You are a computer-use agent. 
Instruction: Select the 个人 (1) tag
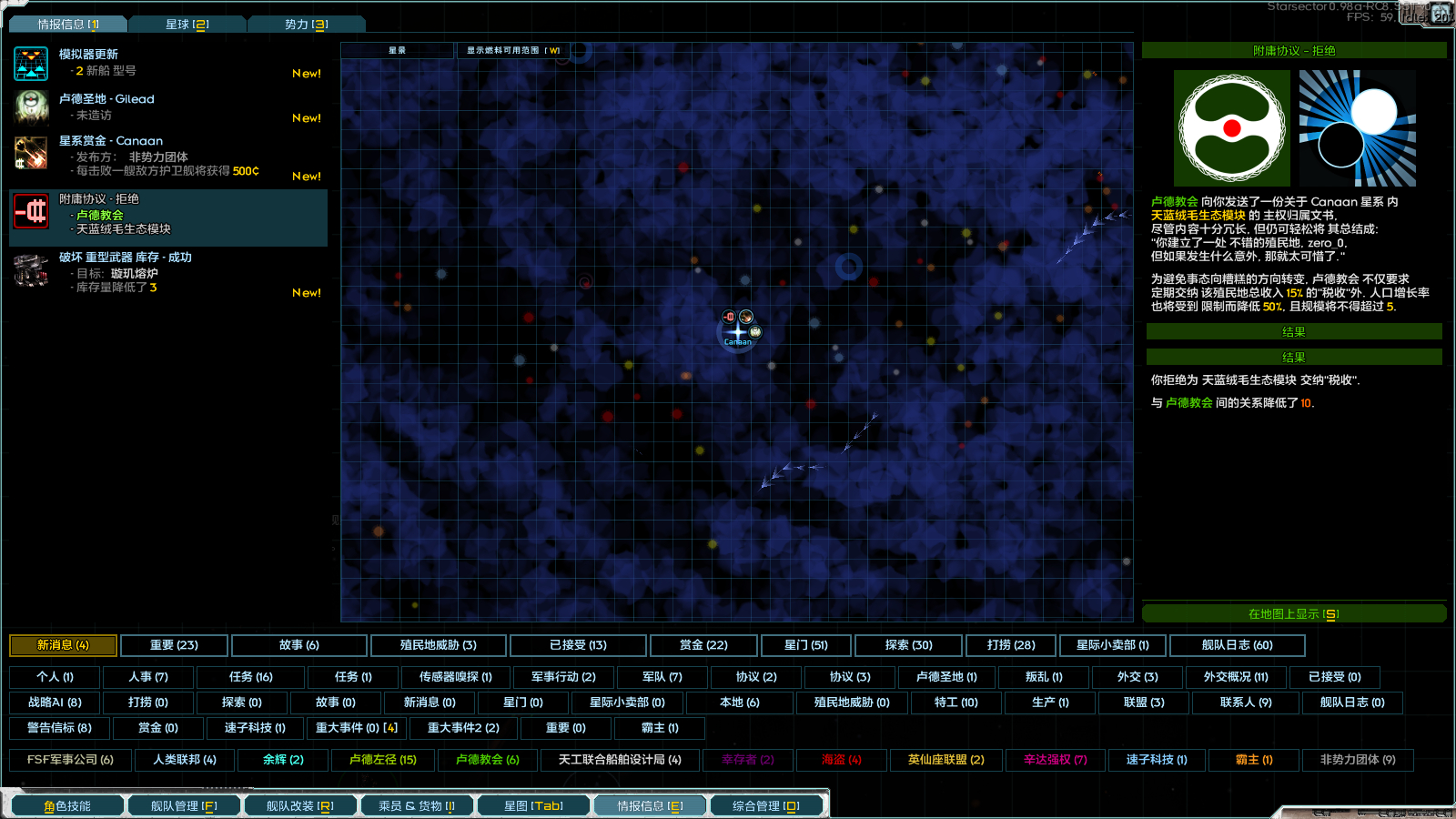click(x=55, y=677)
